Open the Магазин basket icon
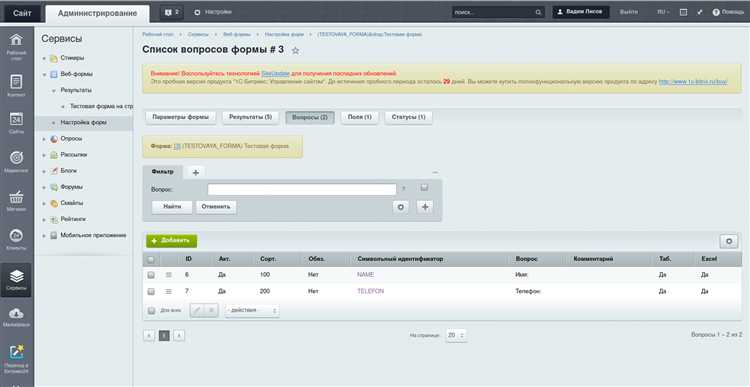 (x=16, y=200)
